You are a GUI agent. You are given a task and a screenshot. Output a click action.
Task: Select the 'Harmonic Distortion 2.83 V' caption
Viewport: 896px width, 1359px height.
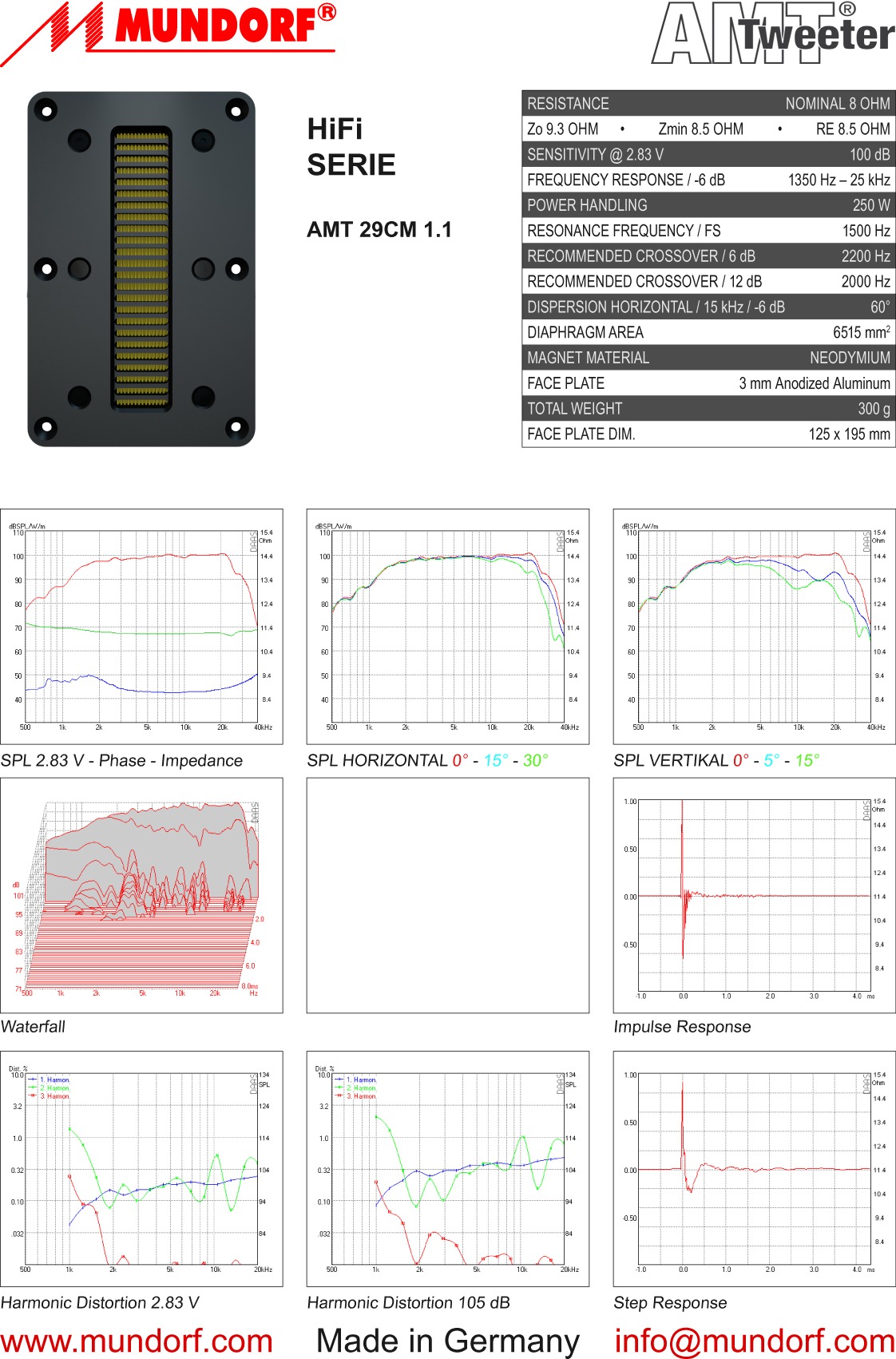click(100, 1303)
